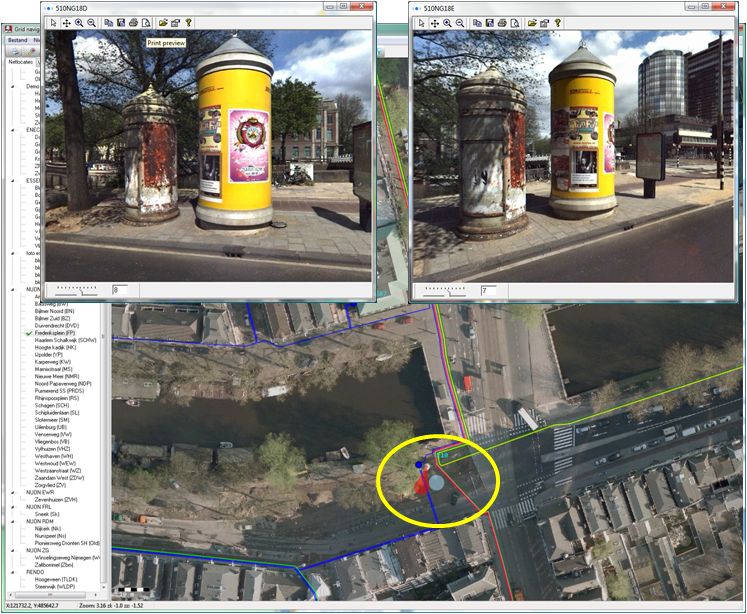Select Hoogeveen (TLDK) in the tree
The image size is (747, 614).
tap(58, 580)
